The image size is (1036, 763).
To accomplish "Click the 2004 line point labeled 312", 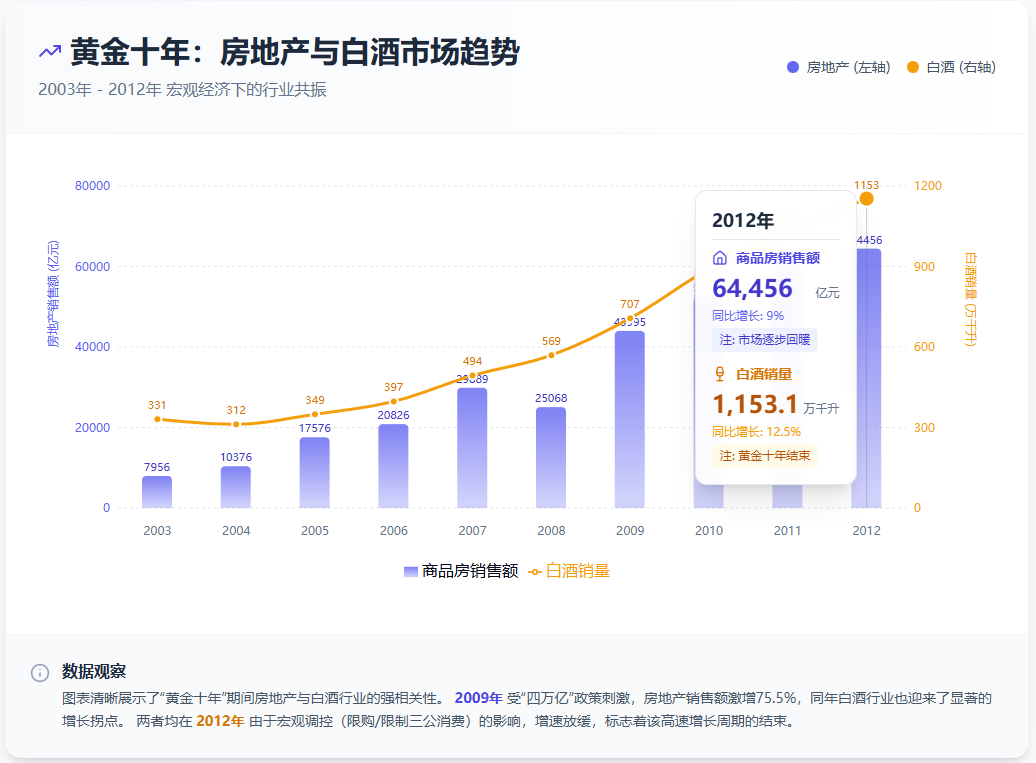I will click(236, 424).
